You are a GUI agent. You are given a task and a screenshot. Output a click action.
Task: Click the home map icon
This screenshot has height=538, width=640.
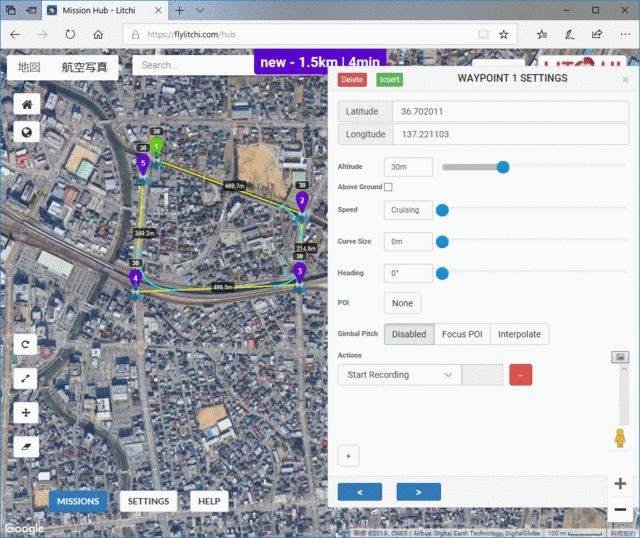pyautogui.click(x=27, y=104)
